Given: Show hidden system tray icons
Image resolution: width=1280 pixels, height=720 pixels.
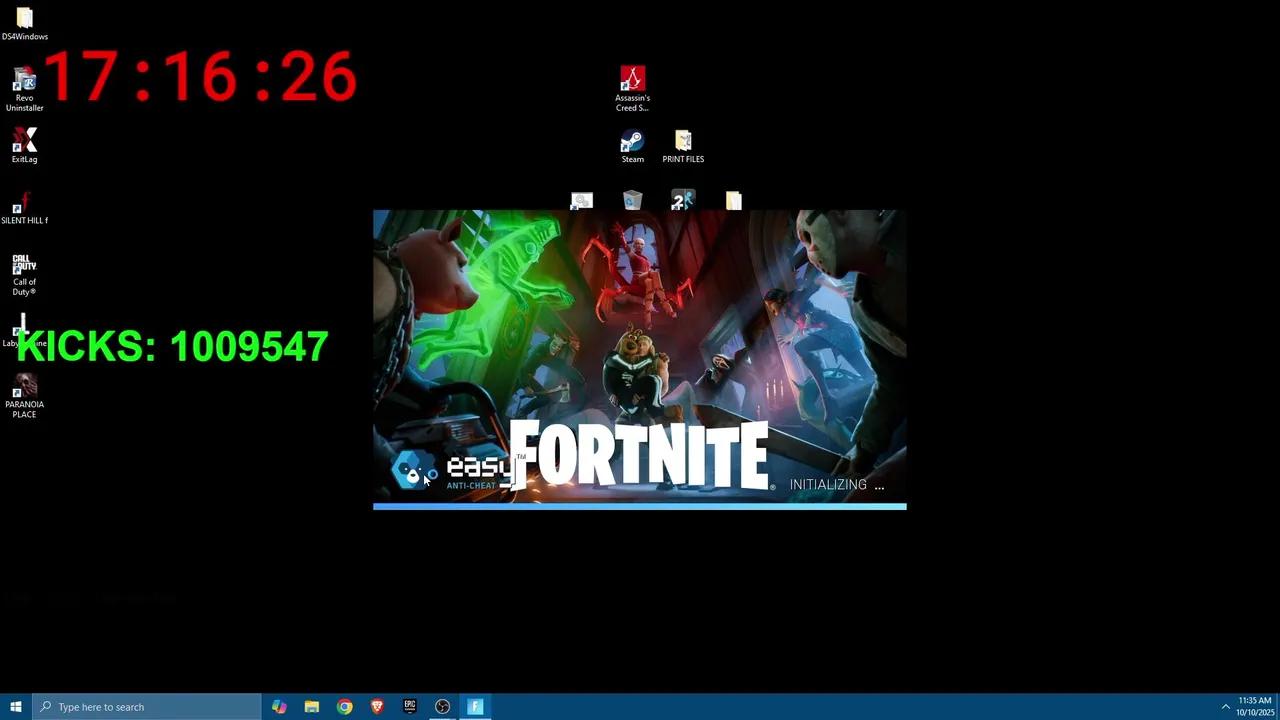Looking at the screenshot, I should 1225,707.
